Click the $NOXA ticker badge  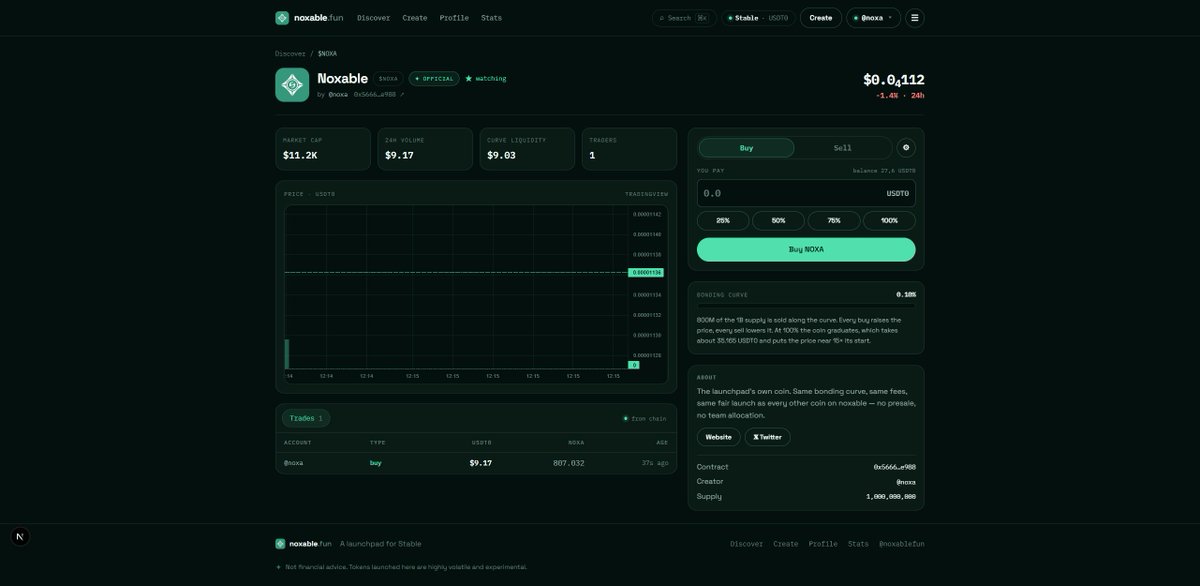(388, 78)
